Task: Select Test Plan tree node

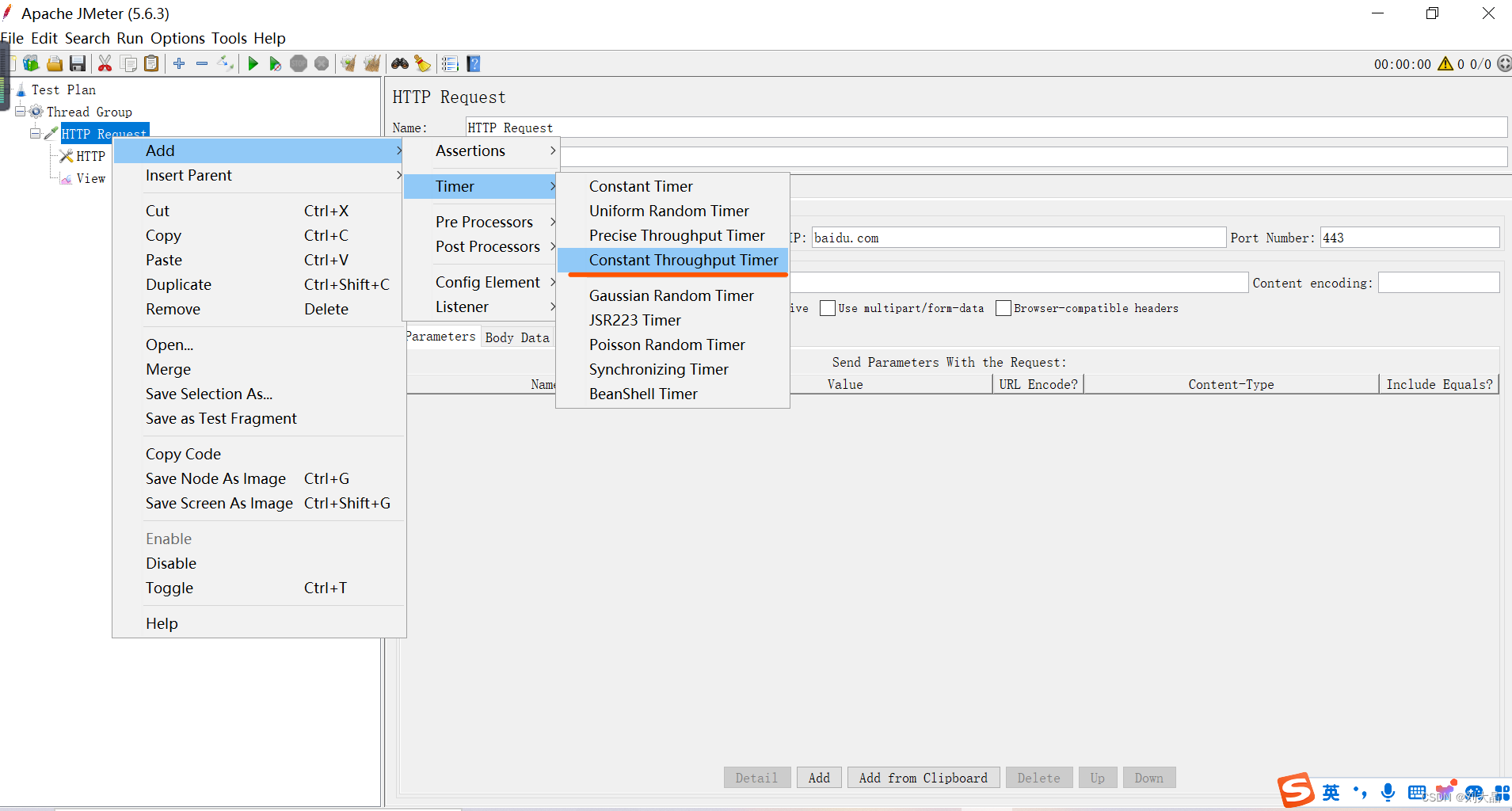Action: pos(63,89)
